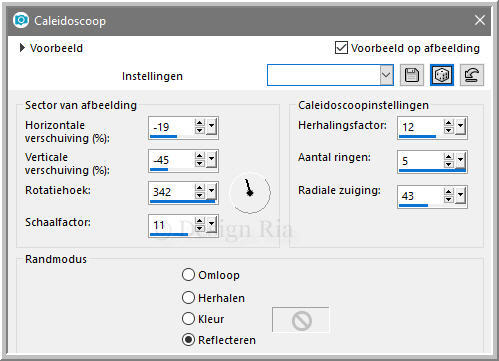Click the rotation angle dial
Image resolution: width=499 pixels, height=361 pixels.
250,193
